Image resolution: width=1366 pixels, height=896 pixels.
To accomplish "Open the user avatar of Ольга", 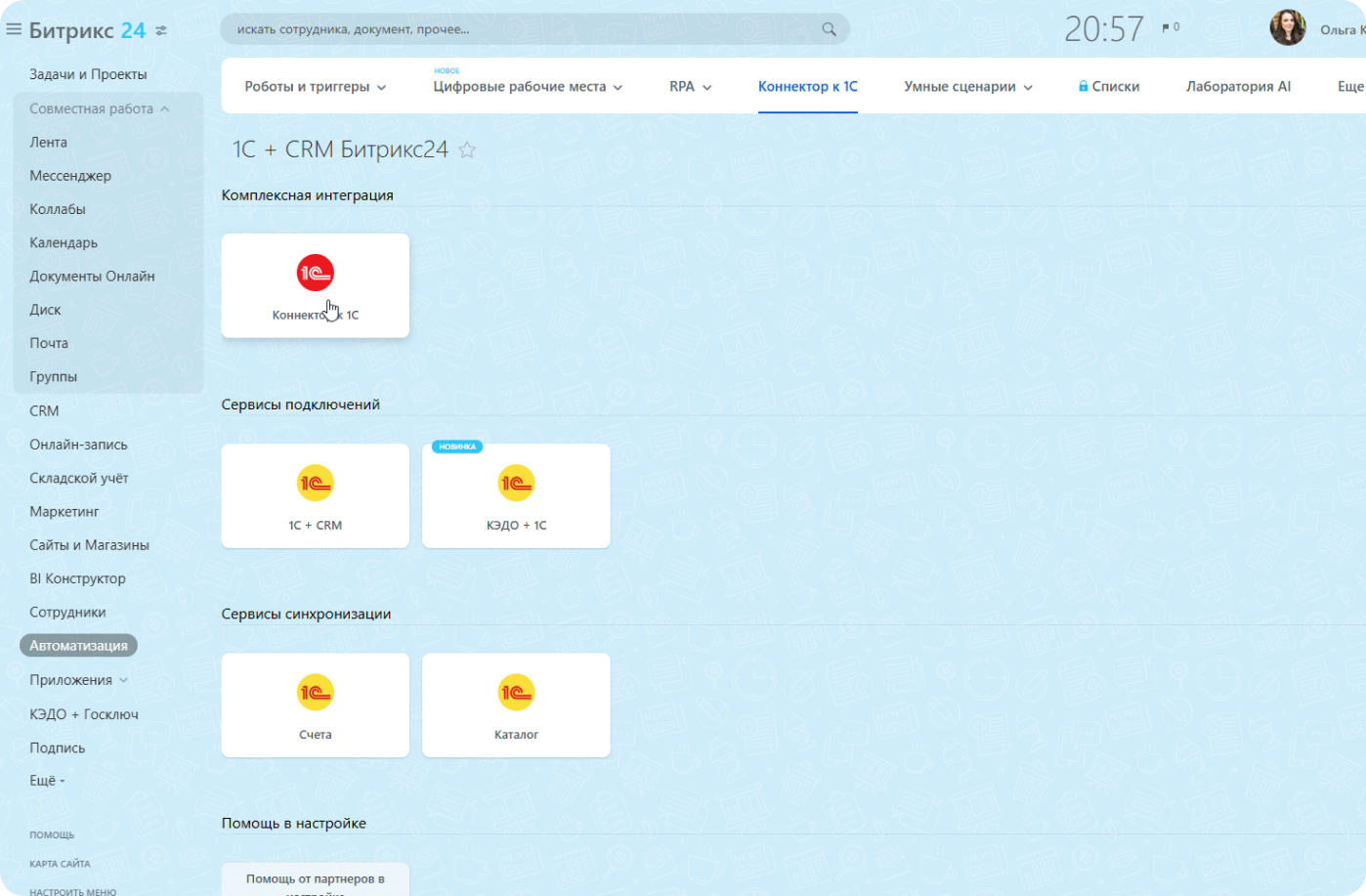I will click(1288, 27).
